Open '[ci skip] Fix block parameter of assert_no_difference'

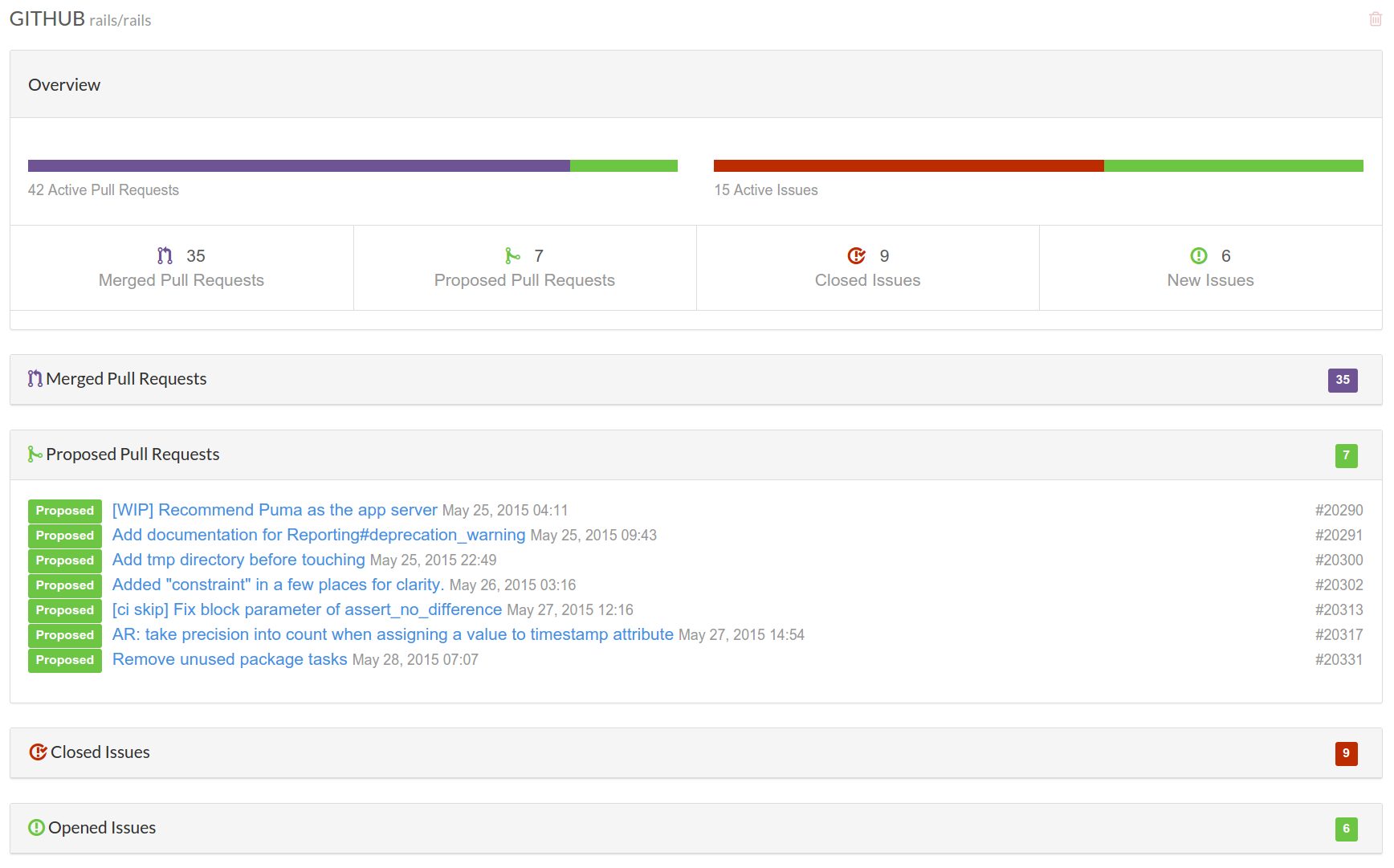307,609
